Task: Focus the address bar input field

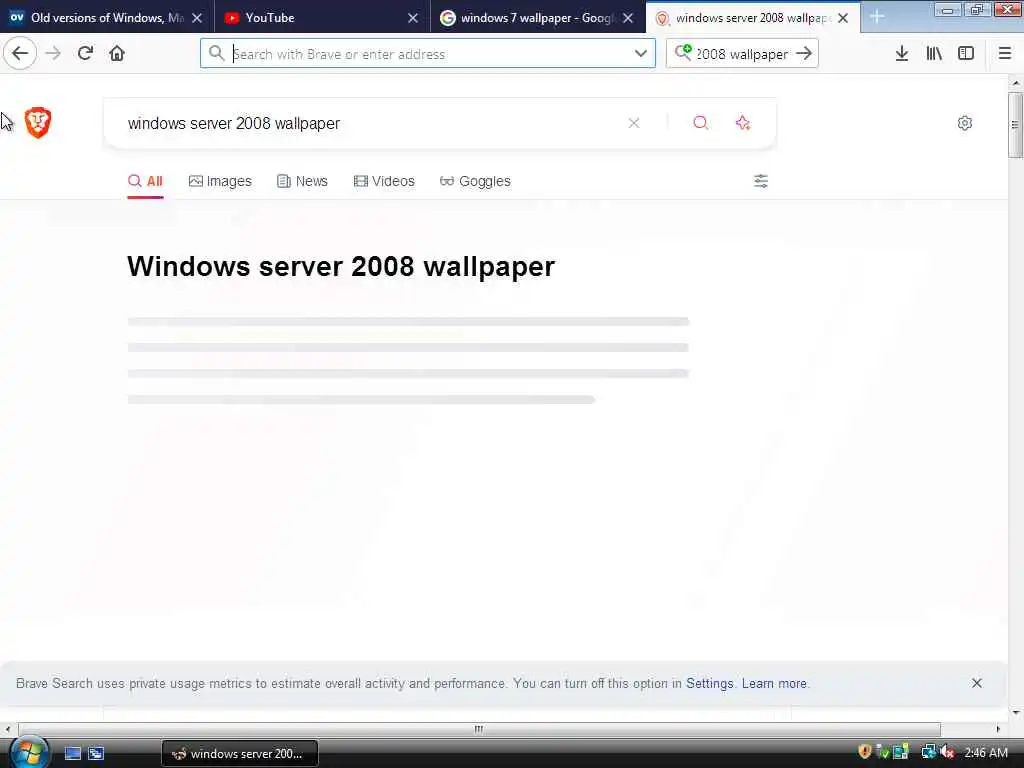Action: point(428,53)
